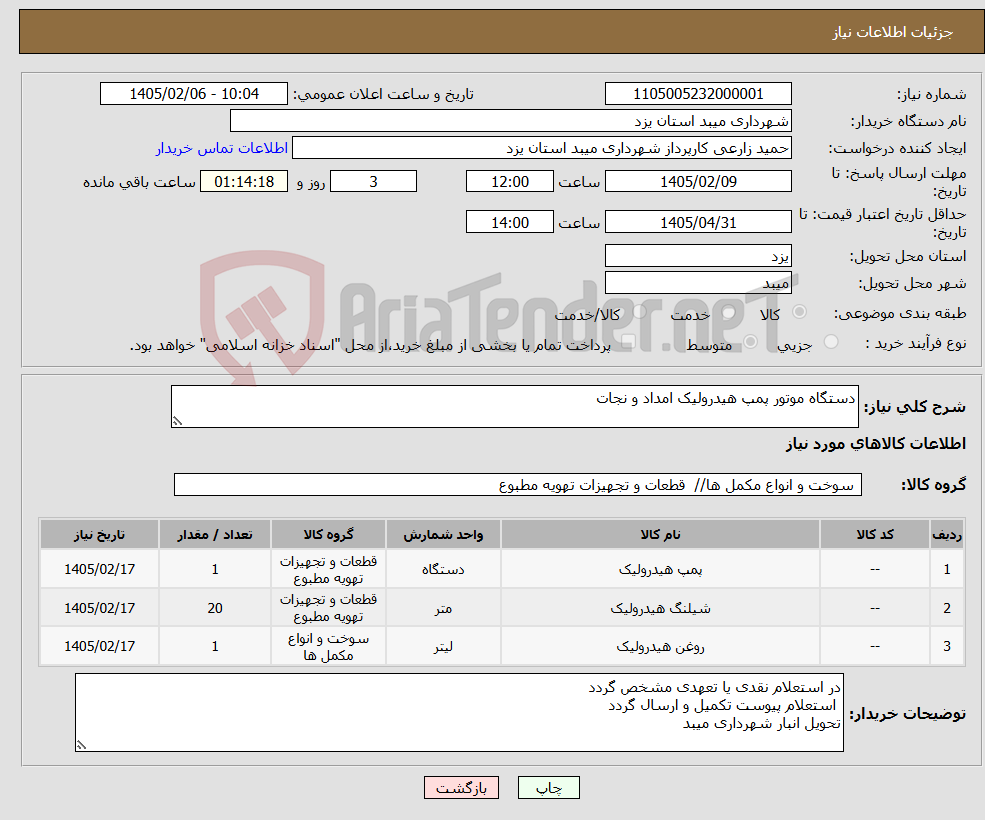The image size is (985, 820).
Task: Click the quantity cell 20
Action: click(x=215, y=608)
